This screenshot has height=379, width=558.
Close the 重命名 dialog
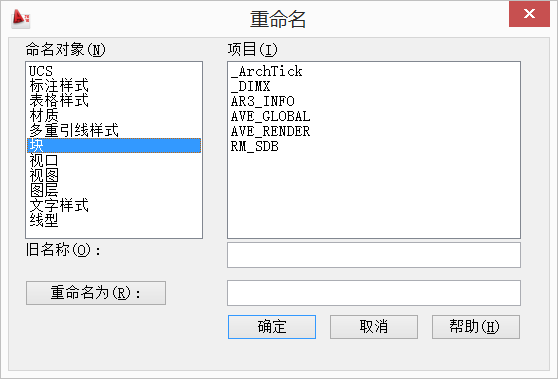tap(529, 14)
